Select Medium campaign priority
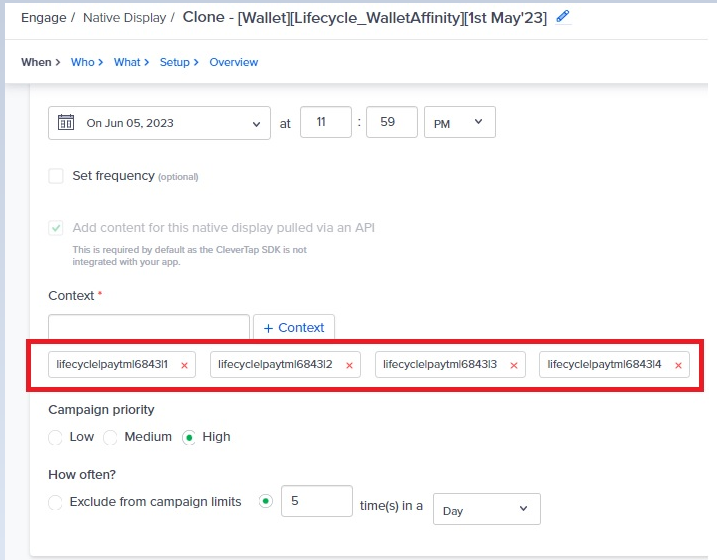Viewport: 717px width, 560px height. coord(110,437)
